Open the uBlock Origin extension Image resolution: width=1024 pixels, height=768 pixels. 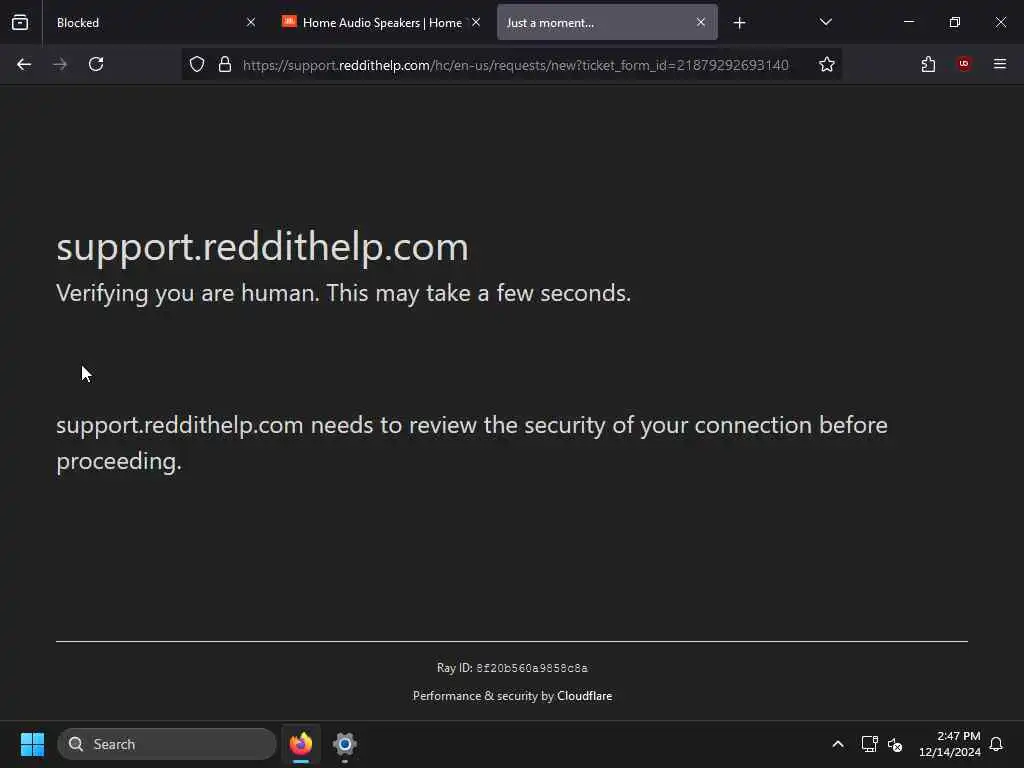pyautogui.click(x=964, y=64)
